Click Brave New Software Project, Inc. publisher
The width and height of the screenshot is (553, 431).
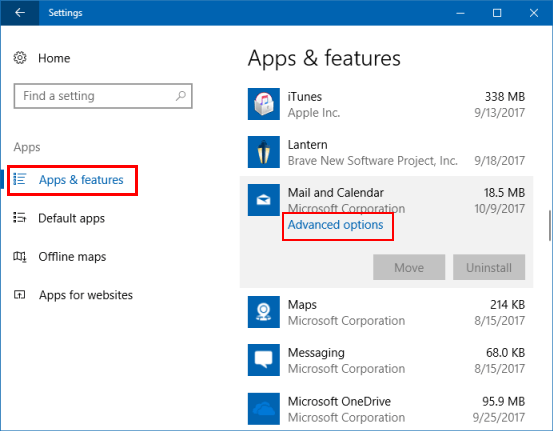[372, 161]
